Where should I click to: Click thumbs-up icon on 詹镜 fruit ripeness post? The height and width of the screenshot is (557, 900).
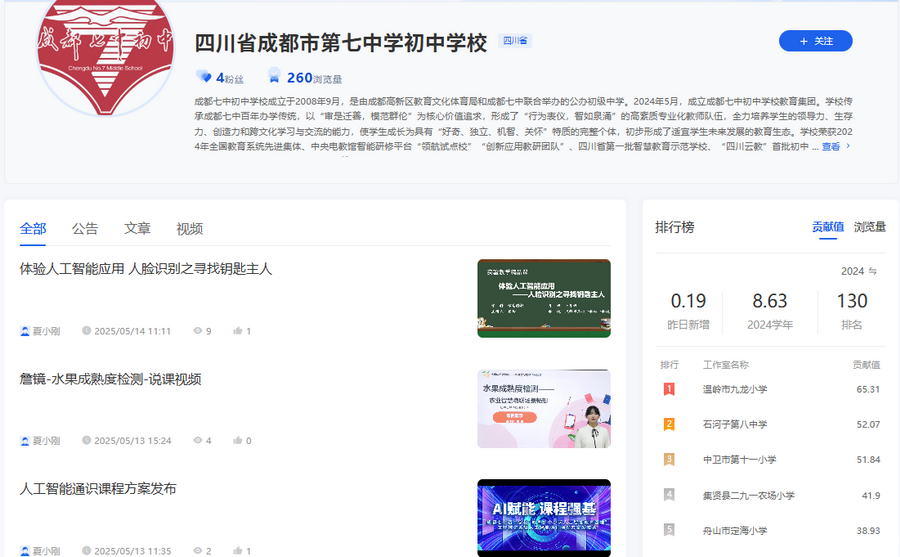(237, 441)
